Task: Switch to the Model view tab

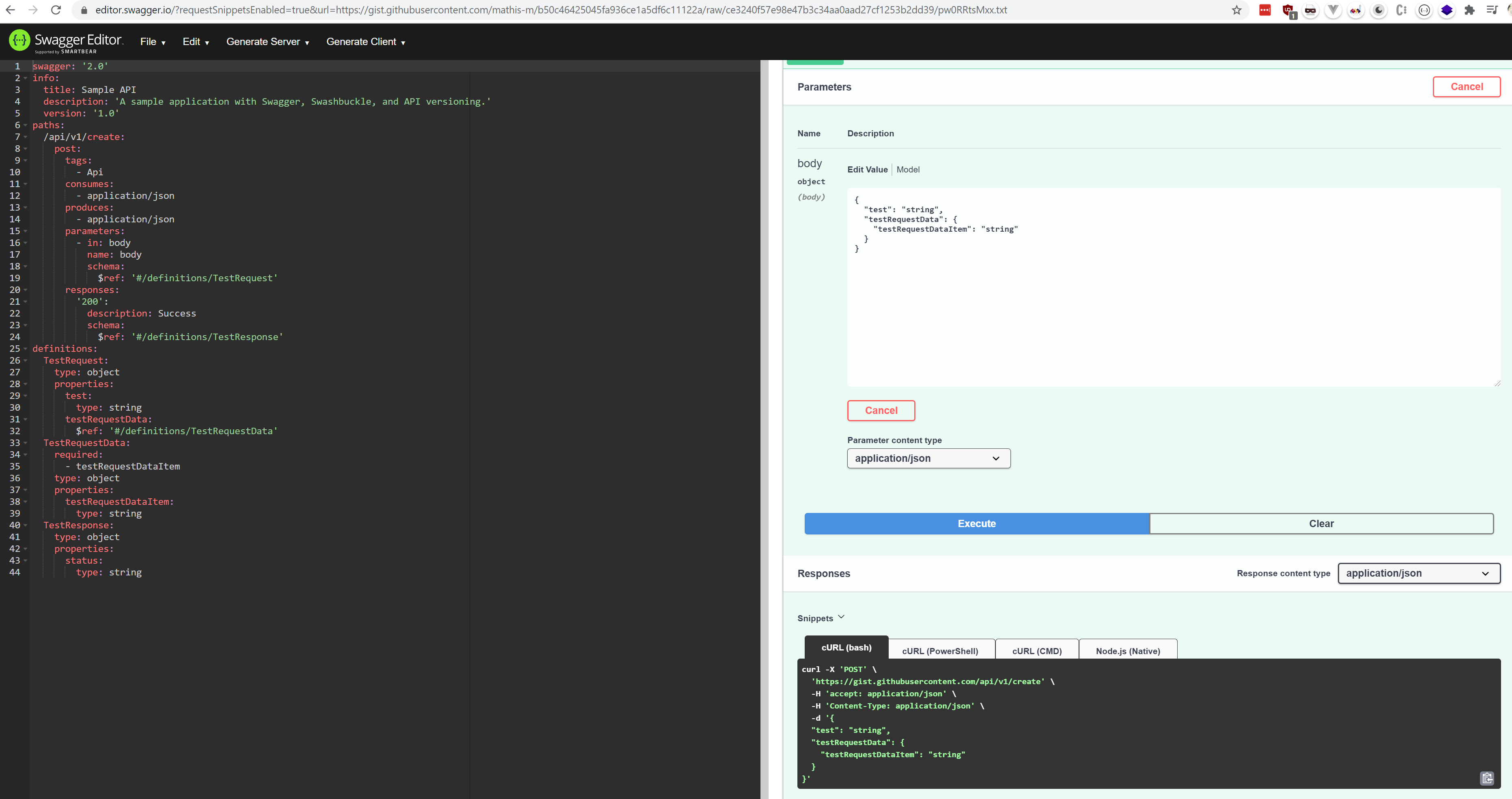Action: [907, 170]
